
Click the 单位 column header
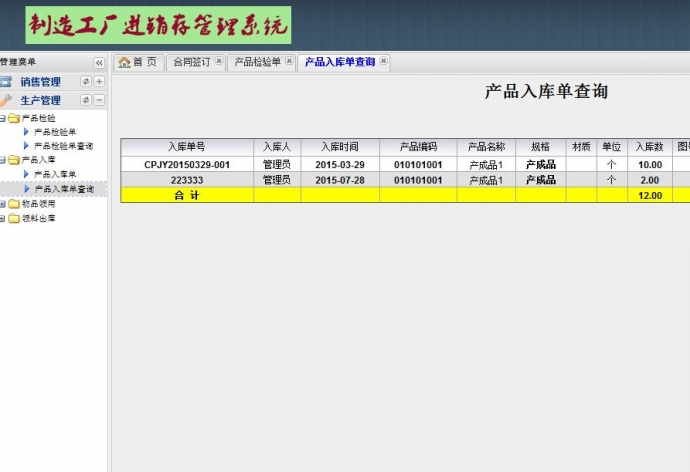612,147
